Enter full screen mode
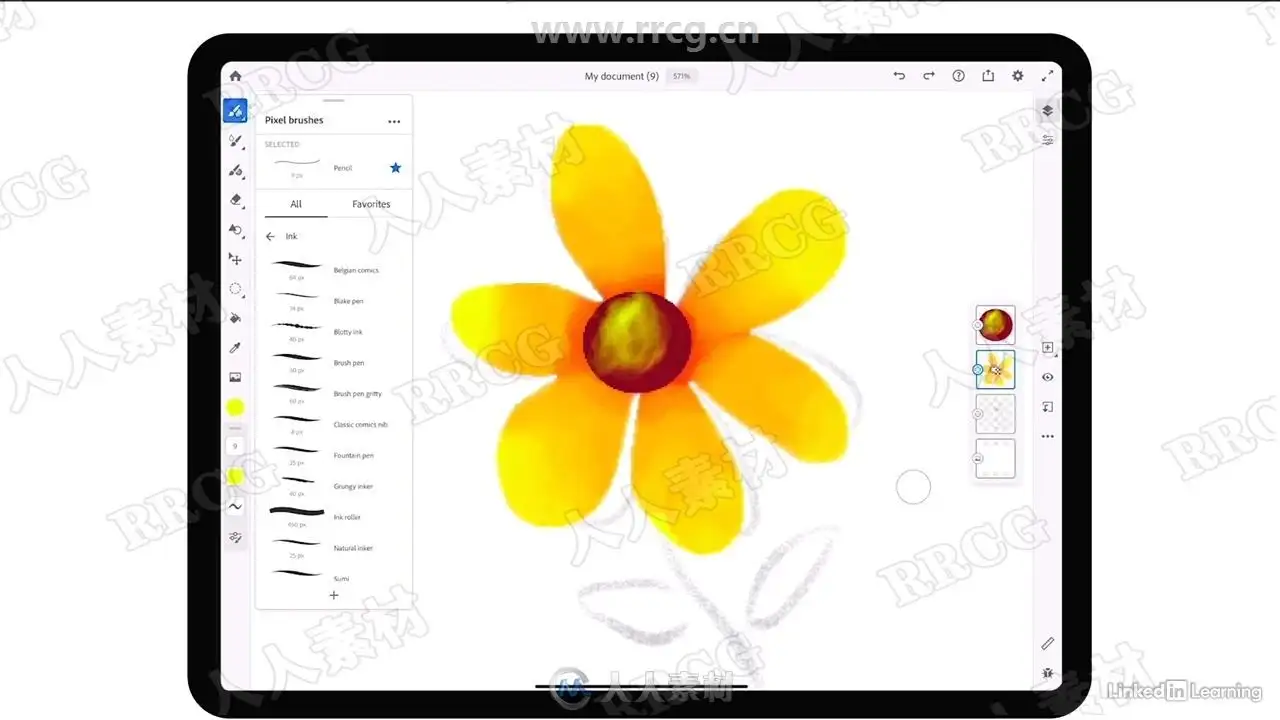 click(x=1048, y=76)
